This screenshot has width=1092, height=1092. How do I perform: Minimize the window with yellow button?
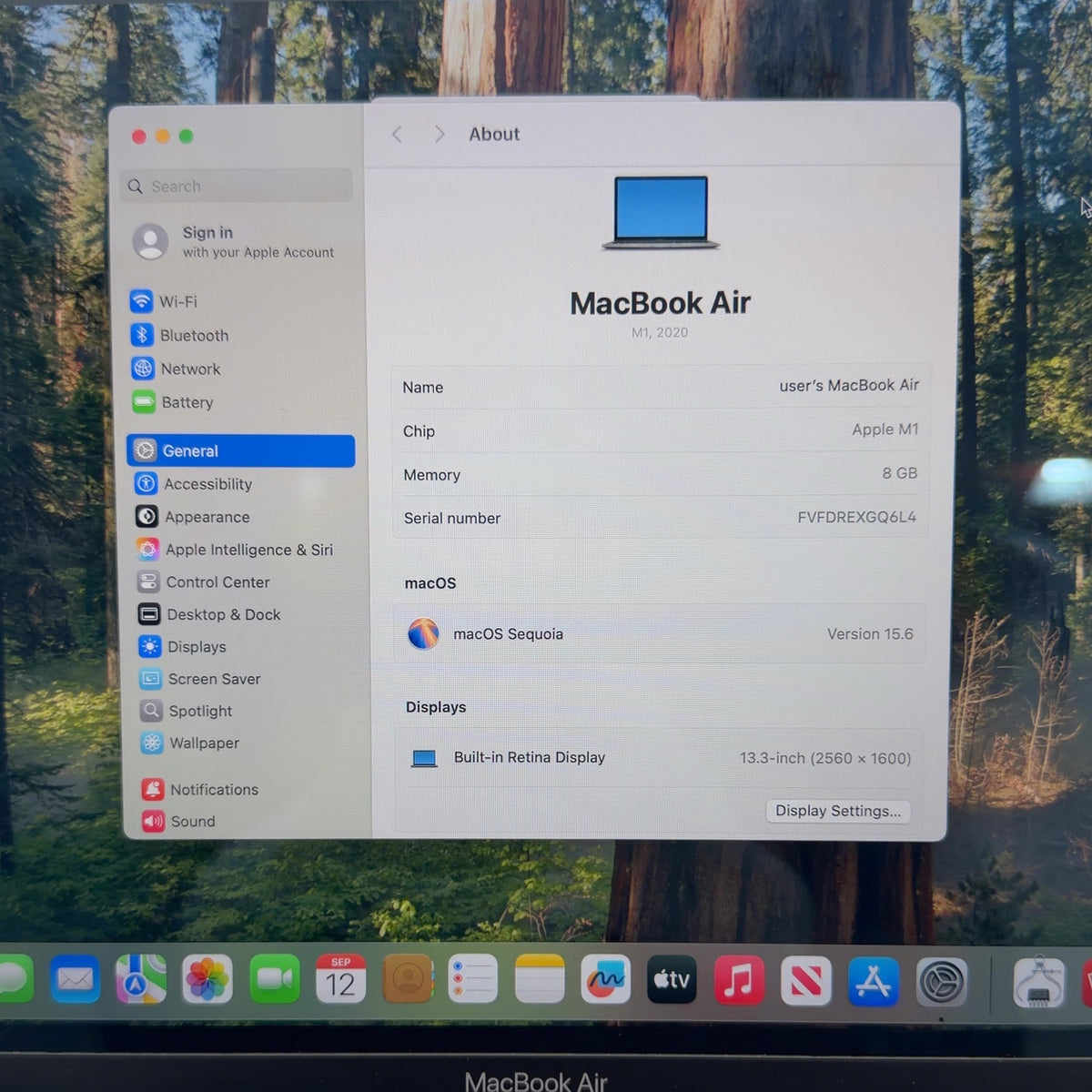click(x=163, y=136)
